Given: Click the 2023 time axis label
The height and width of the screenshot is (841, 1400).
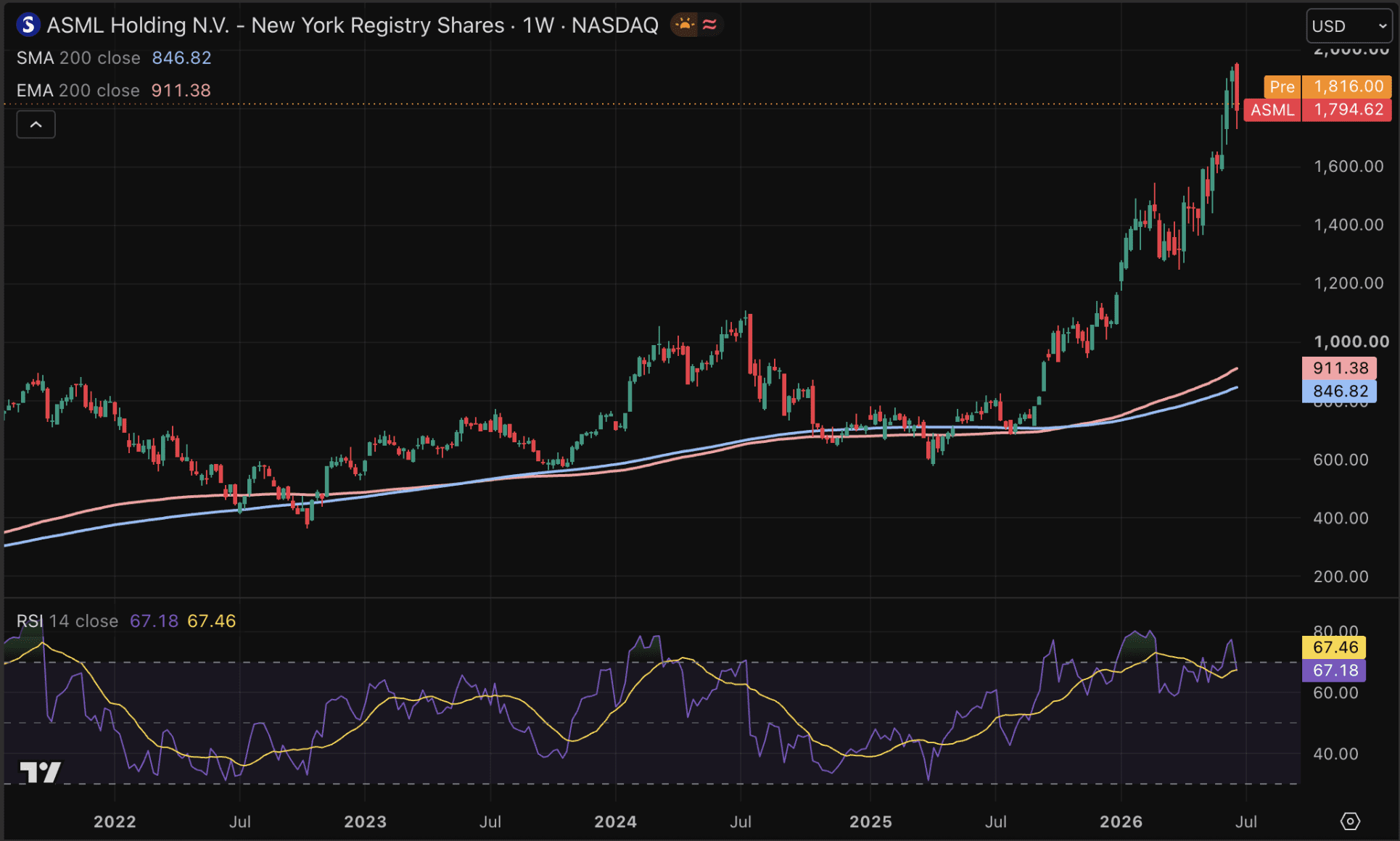Looking at the screenshot, I should [x=365, y=822].
